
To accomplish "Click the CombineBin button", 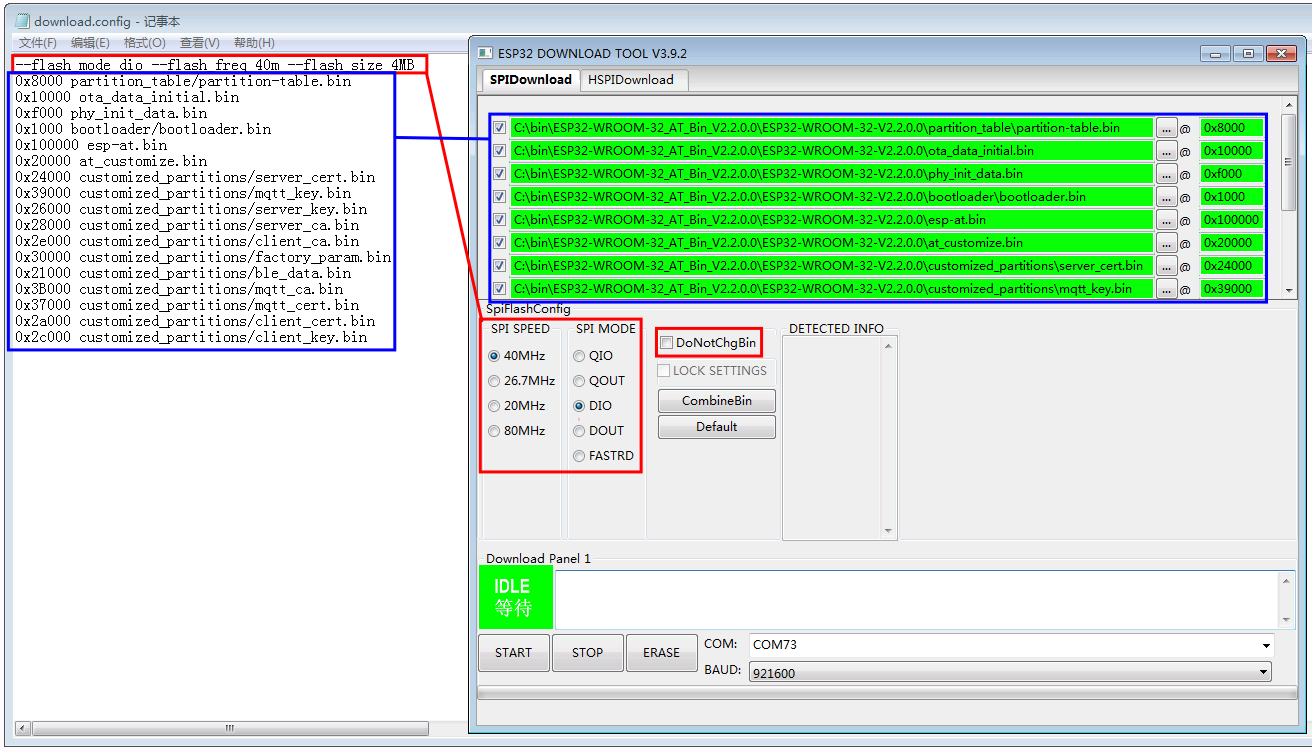I will pos(716,401).
